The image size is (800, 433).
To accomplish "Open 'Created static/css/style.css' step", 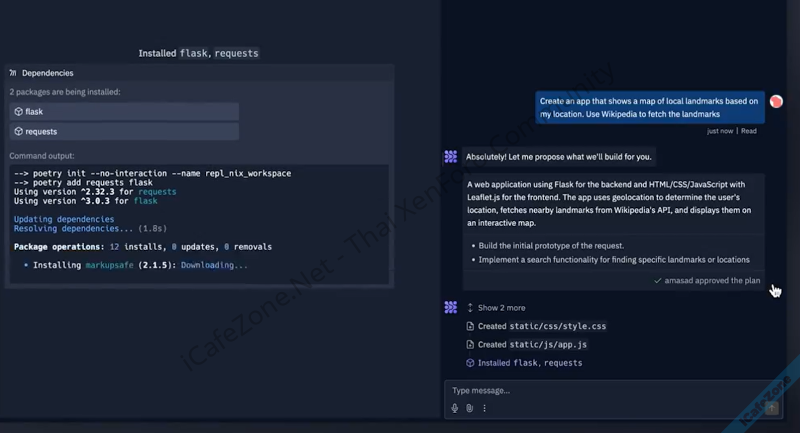I will pyautogui.click(x=541, y=327).
